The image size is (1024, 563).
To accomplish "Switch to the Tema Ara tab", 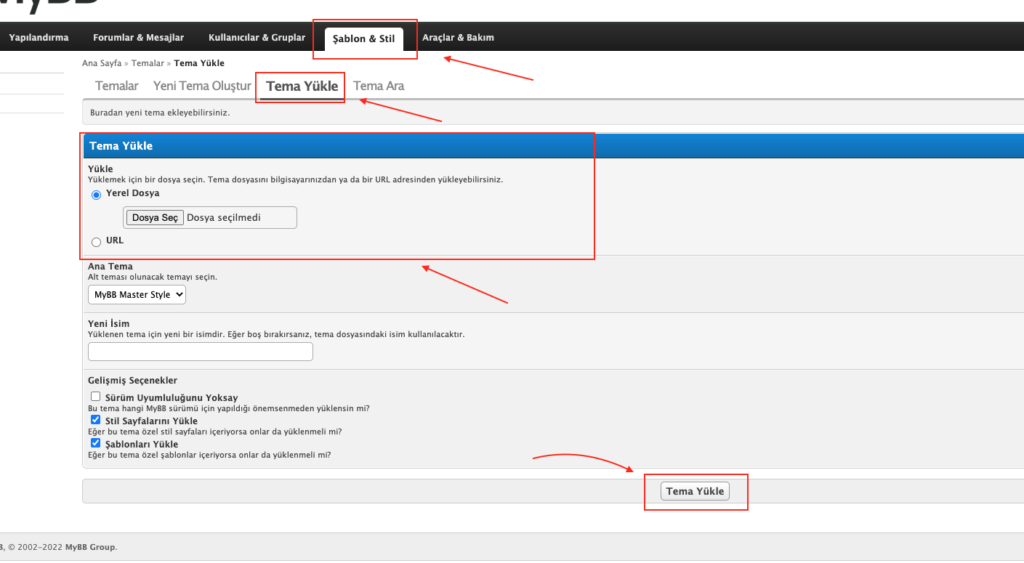I will point(379,86).
